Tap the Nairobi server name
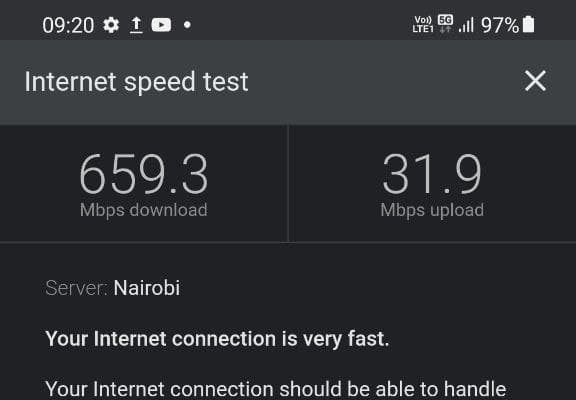 [x=147, y=288]
